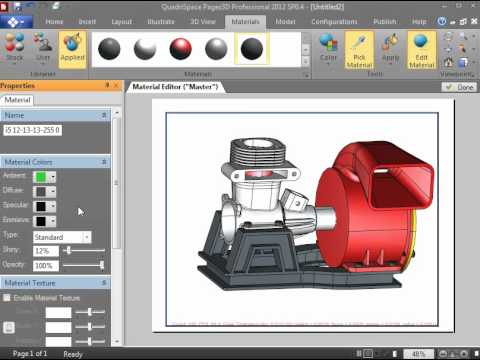Open the Ambient color dropdown arrow
Image resolution: width=480 pixels, height=360 pixels.
pos(53,177)
